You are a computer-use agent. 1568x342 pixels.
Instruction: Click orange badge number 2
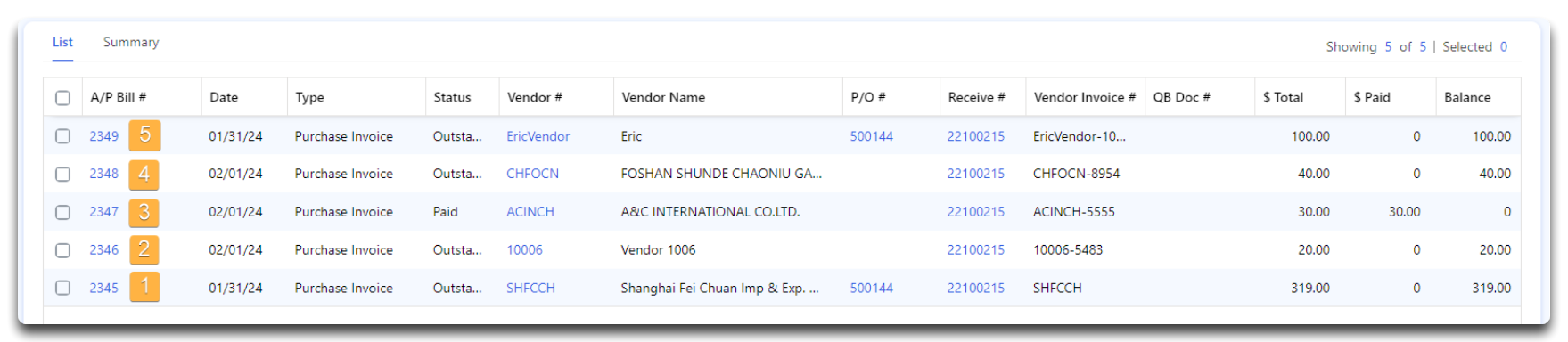(x=144, y=249)
